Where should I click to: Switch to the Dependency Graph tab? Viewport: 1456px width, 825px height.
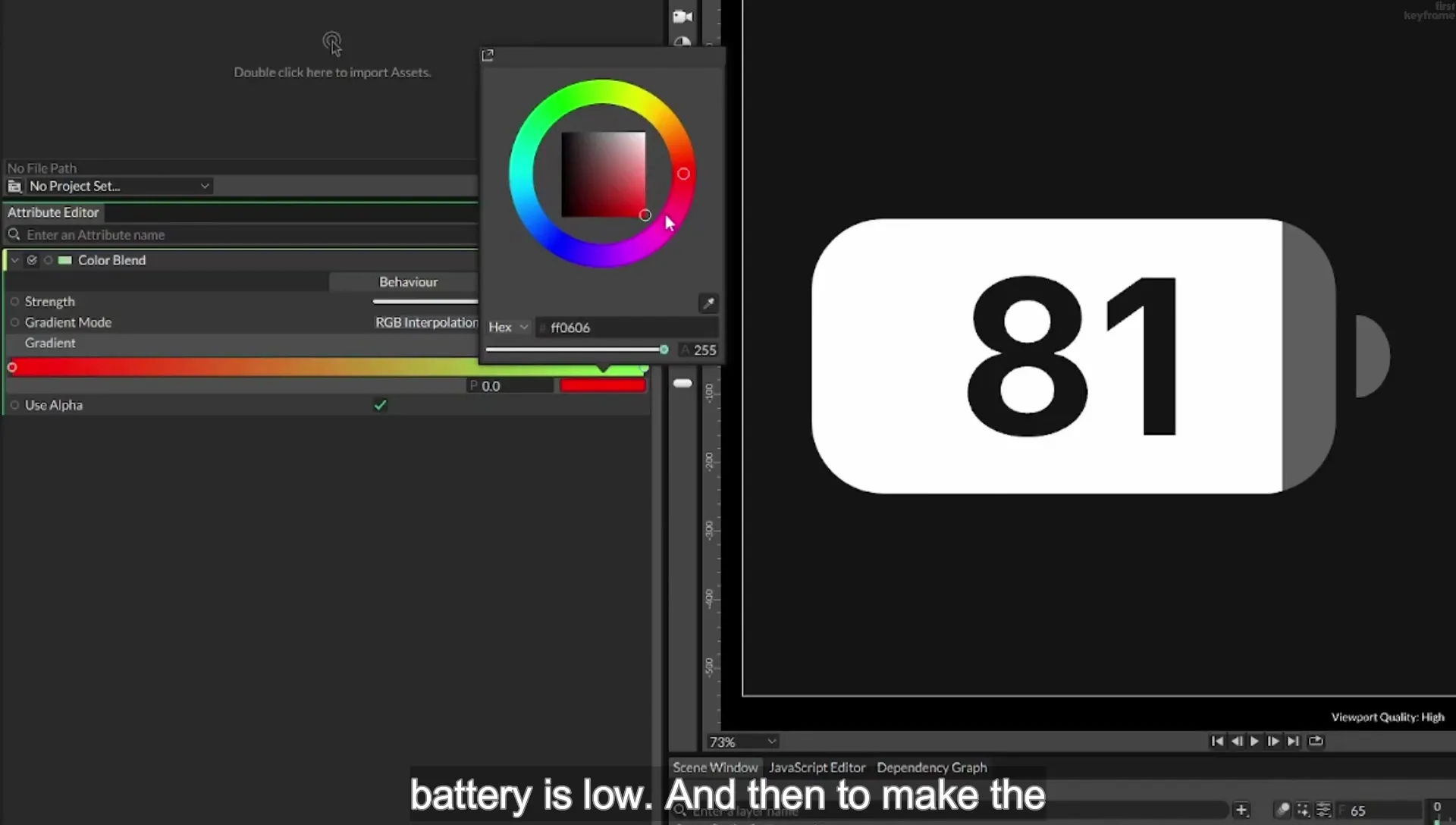932,767
